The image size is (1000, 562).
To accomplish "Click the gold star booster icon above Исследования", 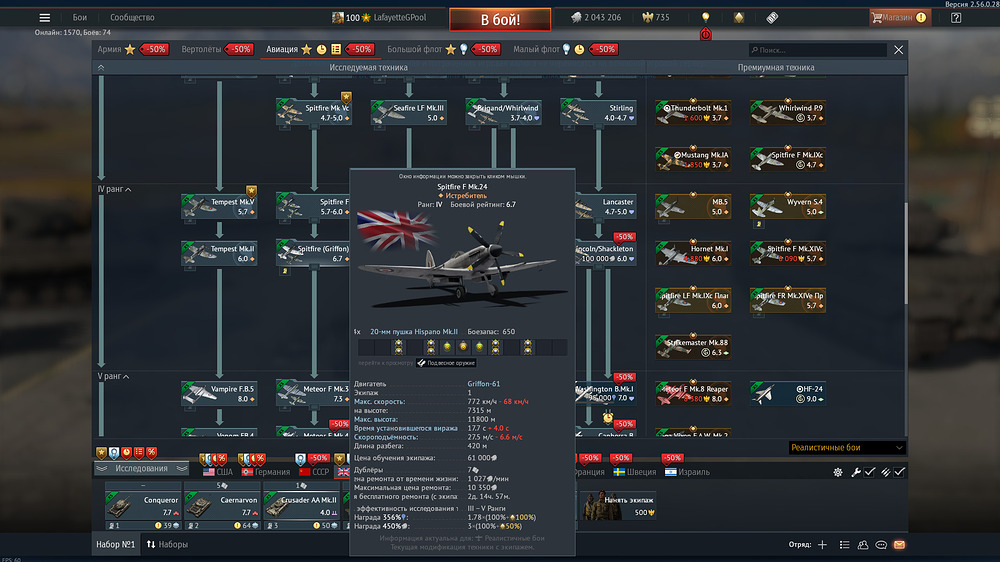I will [101, 453].
